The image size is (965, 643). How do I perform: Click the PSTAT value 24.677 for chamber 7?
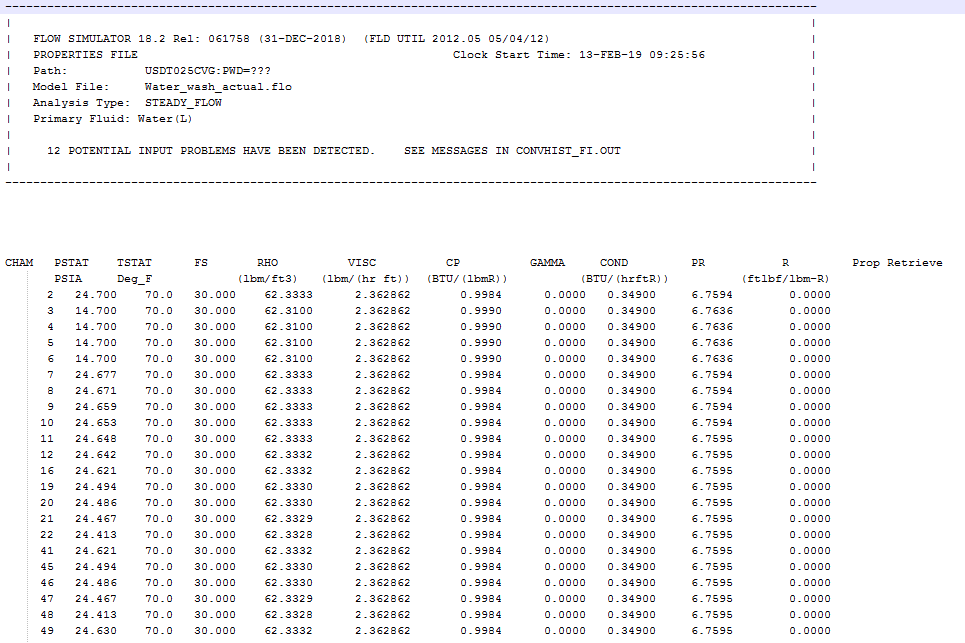tap(95, 375)
